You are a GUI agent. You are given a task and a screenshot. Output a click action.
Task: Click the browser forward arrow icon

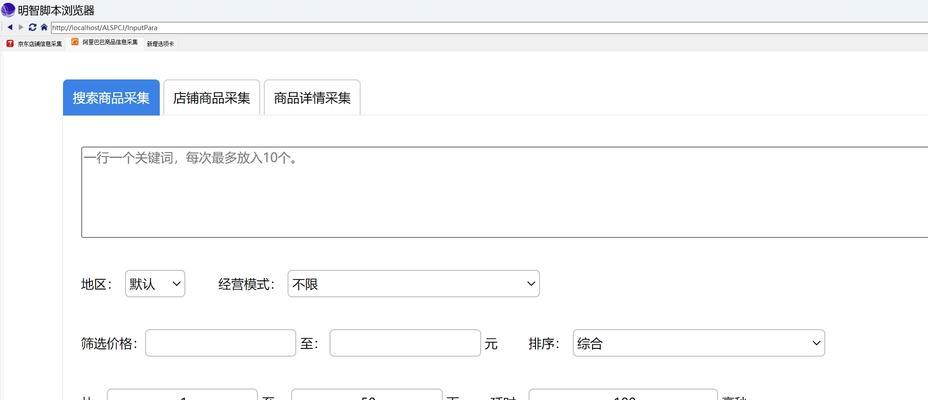tap(21, 27)
